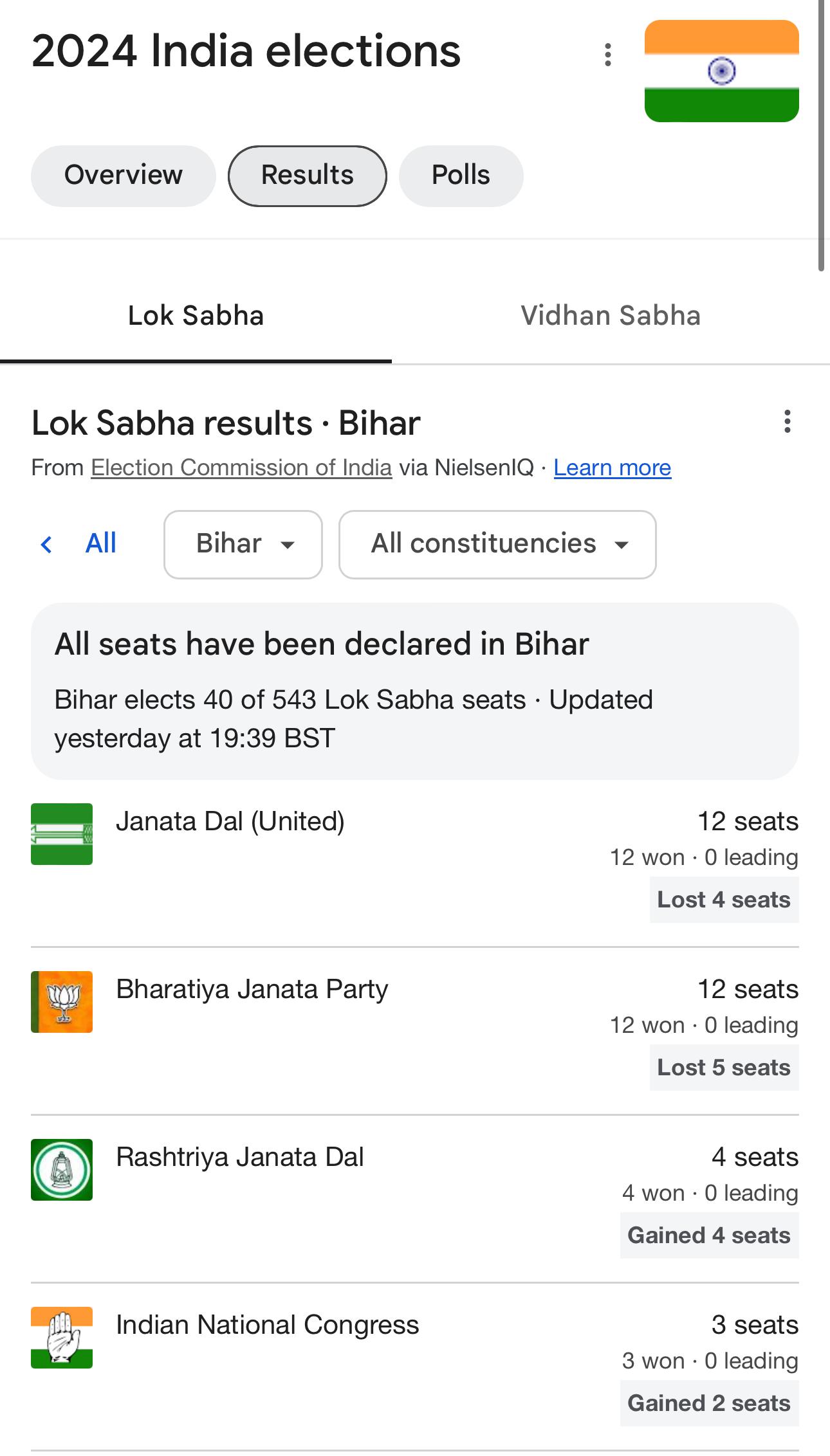Open the Election Commission of India link
The width and height of the screenshot is (830, 1456).
click(x=241, y=468)
